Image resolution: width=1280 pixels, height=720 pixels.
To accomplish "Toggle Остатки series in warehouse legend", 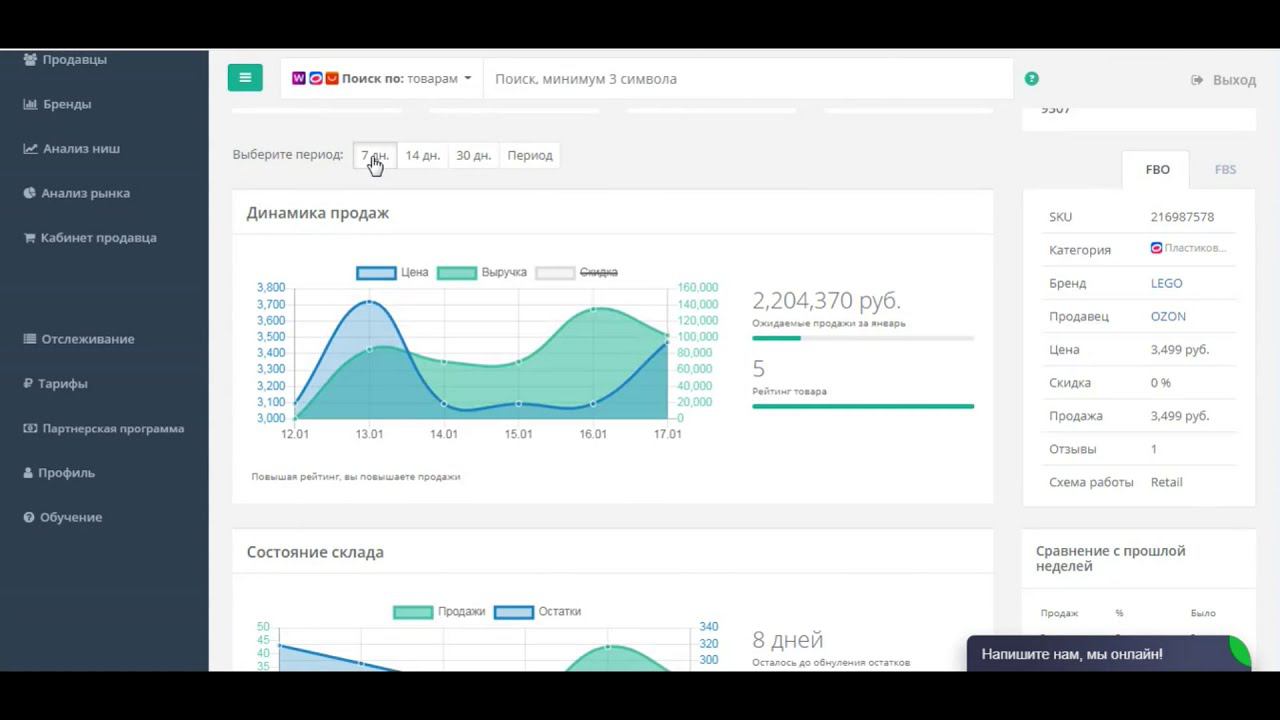I will click(538, 611).
